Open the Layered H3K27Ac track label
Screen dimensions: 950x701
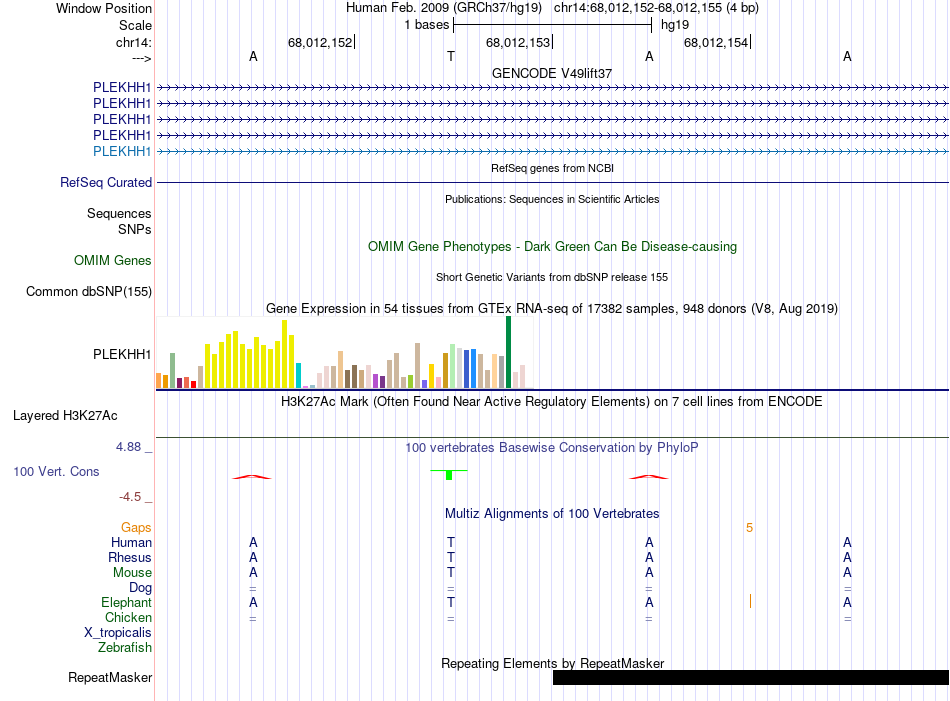pos(65,416)
